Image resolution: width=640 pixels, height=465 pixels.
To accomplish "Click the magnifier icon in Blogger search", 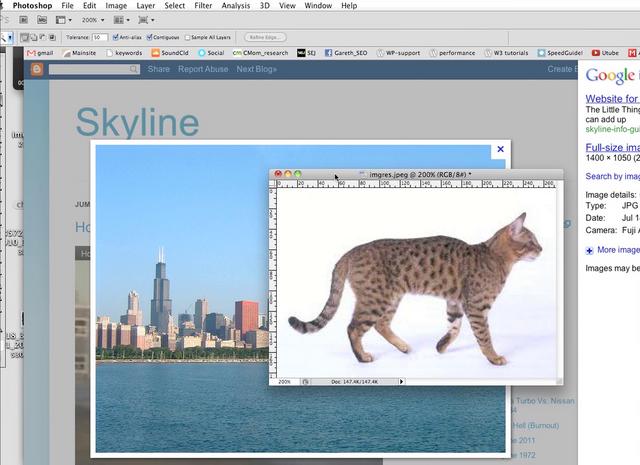I will pyautogui.click(x=134, y=69).
